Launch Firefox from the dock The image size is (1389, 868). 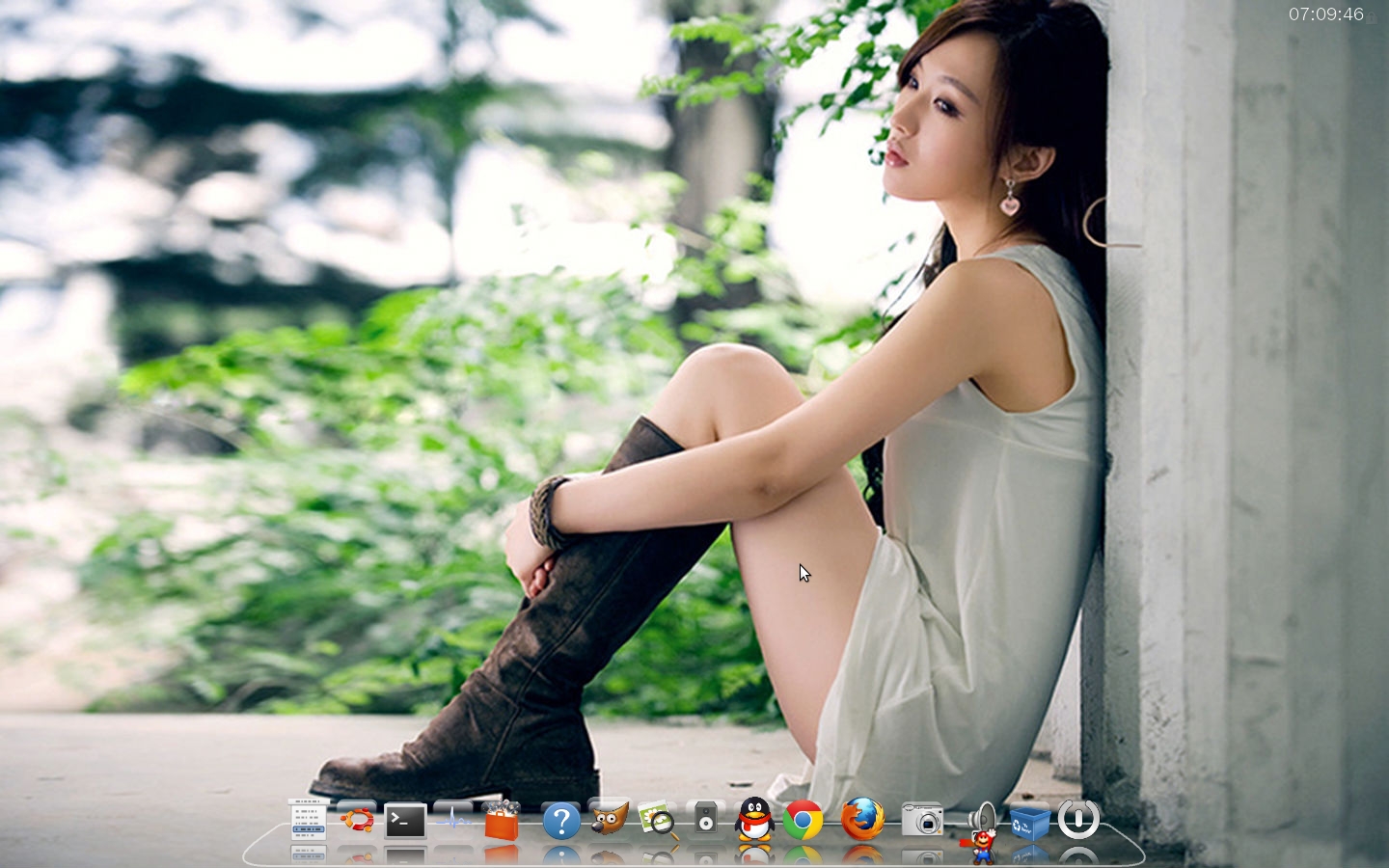click(862, 820)
